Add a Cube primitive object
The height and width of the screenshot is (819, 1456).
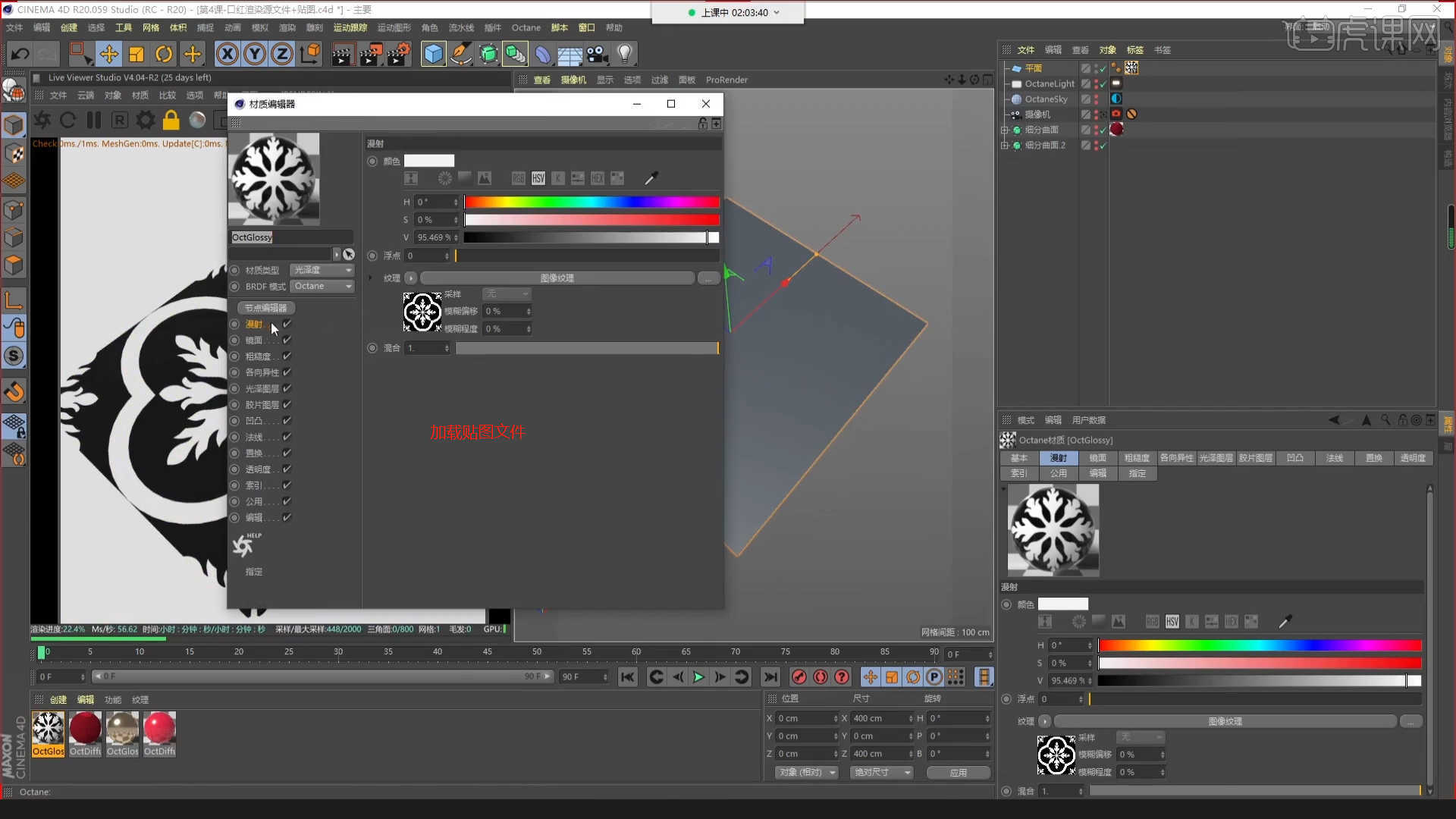point(433,54)
